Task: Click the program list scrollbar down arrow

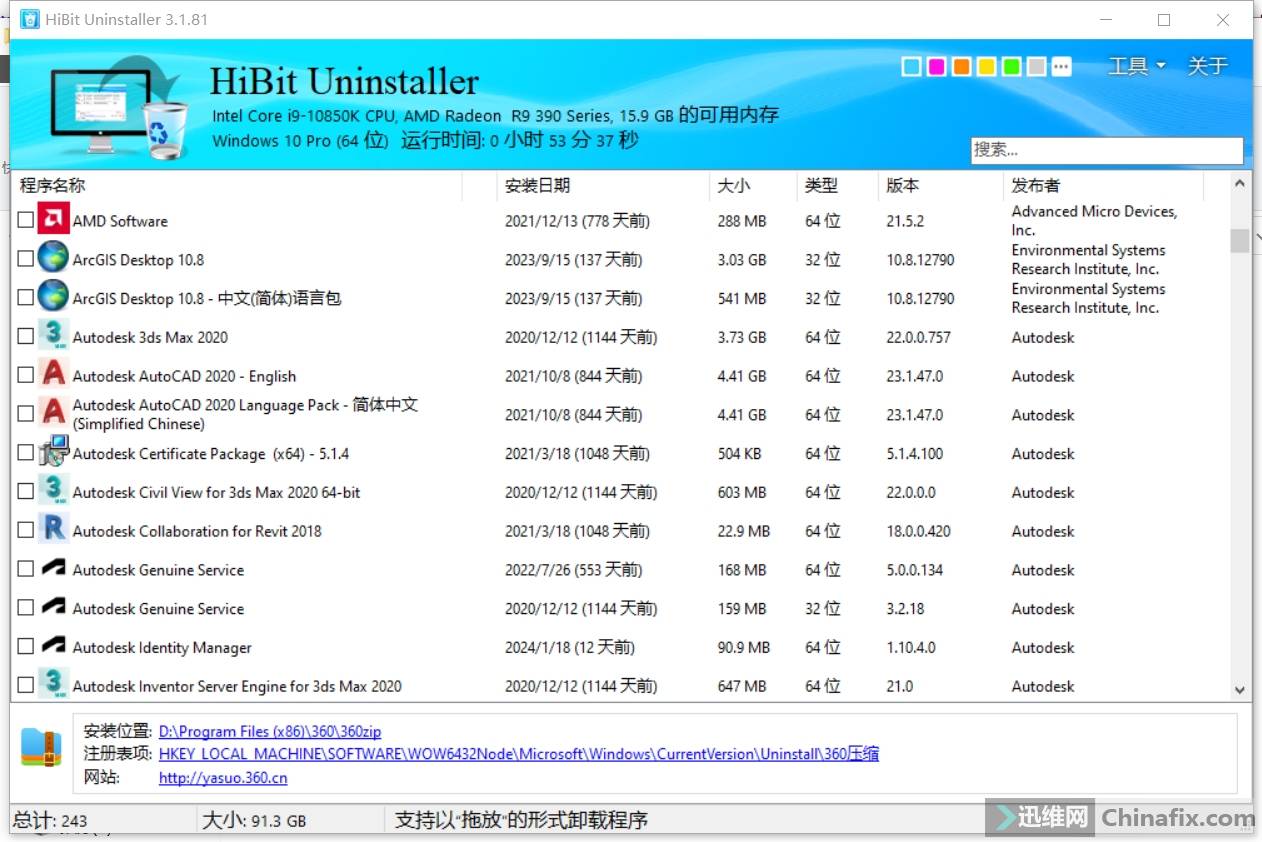Action: click(x=1240, y=690)
